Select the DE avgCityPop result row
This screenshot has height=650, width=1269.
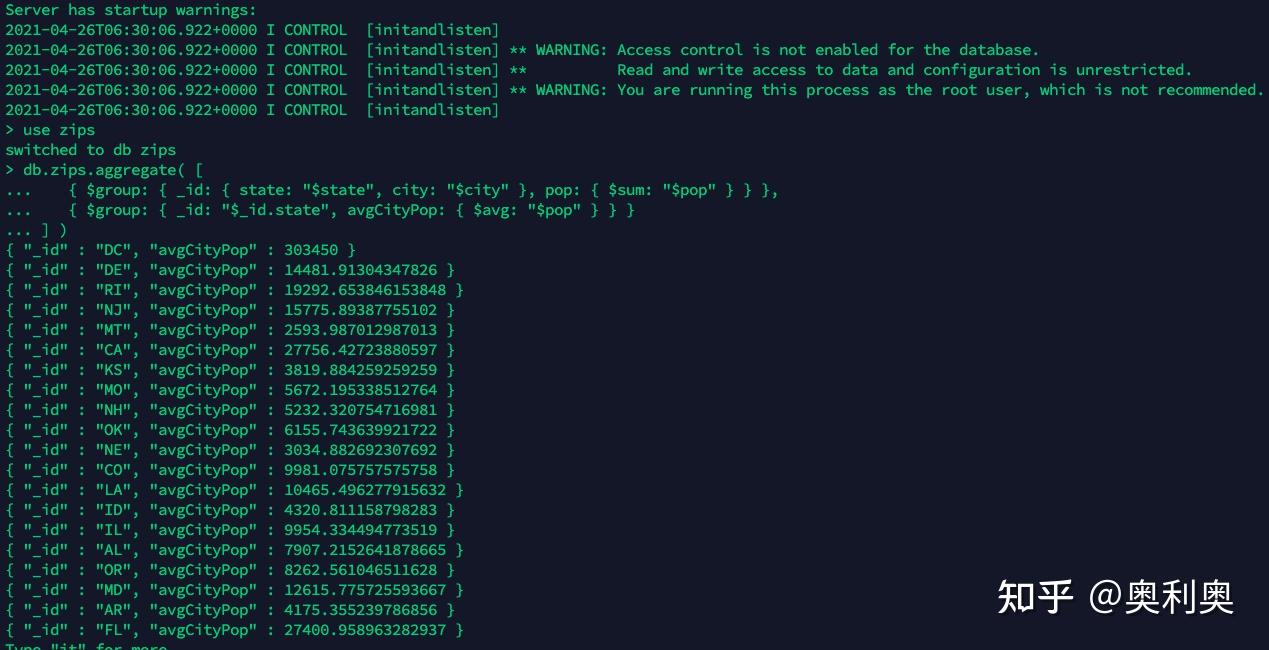(x=230, y=270)
